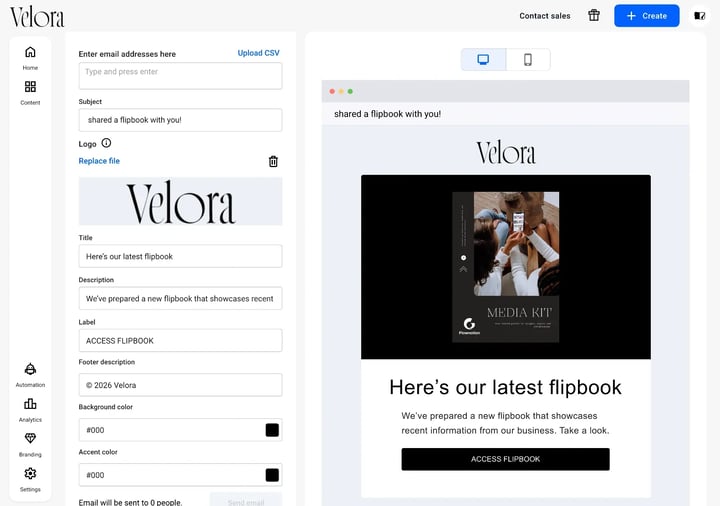Open the Background color black swatch
Screen dimensions: 720x506
pos(272,430)
